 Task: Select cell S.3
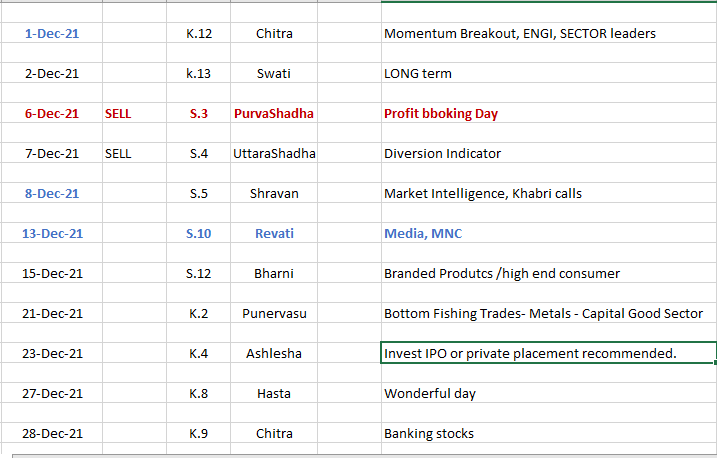click(198, 113)
